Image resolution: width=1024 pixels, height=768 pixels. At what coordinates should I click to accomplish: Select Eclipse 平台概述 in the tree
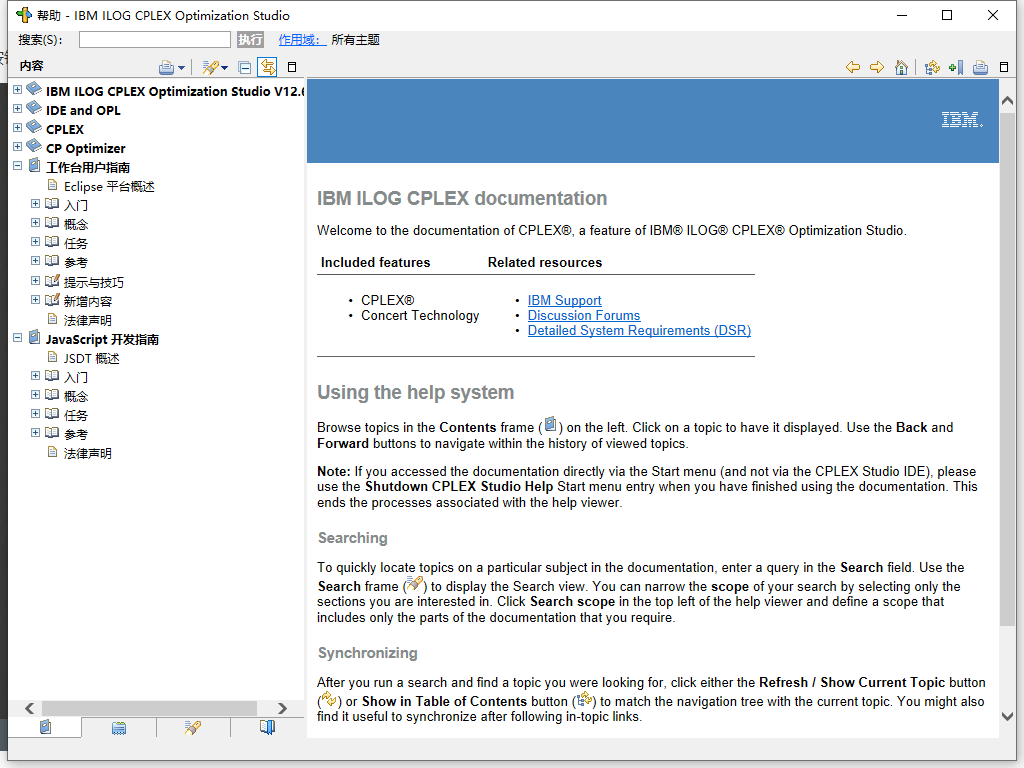pyautogui.click(x=109, y=185)
